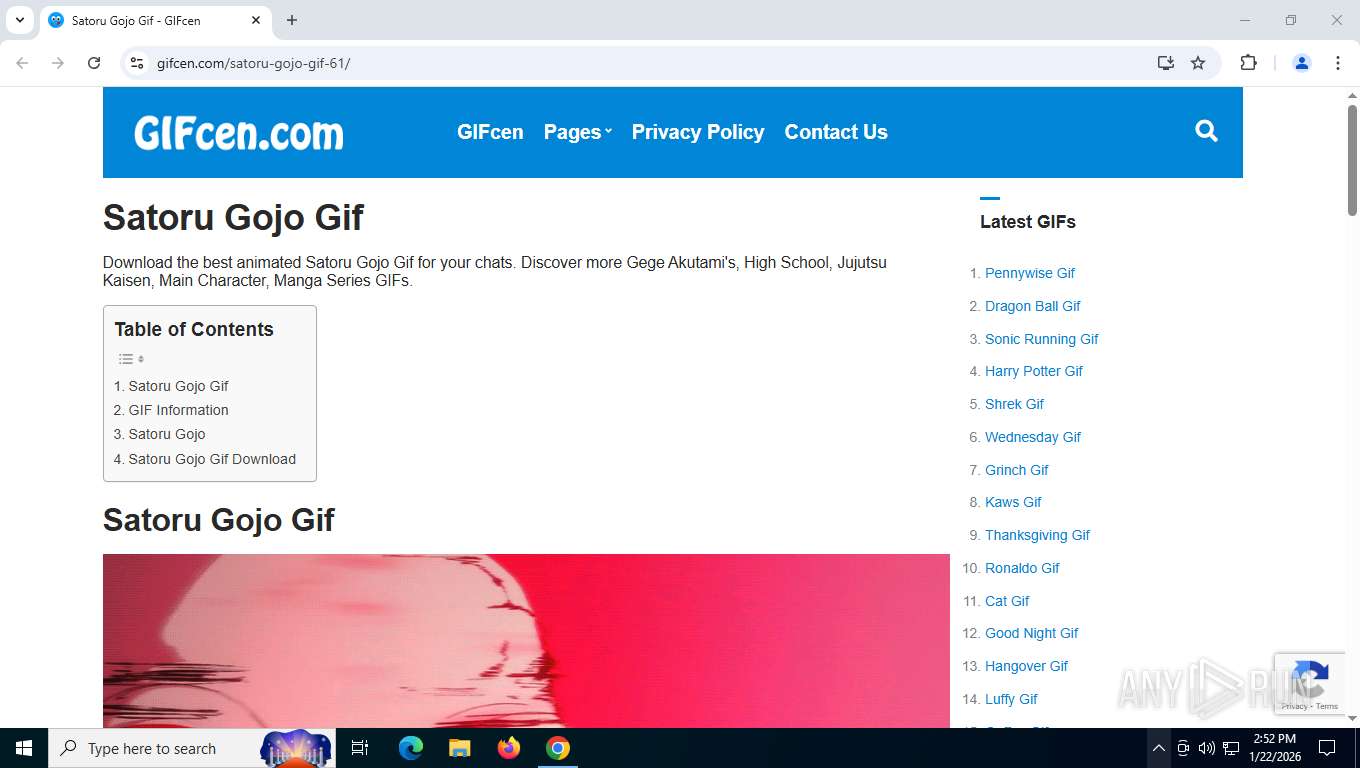Open File Explorer from the taskbar
The width and height of the screenshot is (1360, 768).
pos(459,748)
